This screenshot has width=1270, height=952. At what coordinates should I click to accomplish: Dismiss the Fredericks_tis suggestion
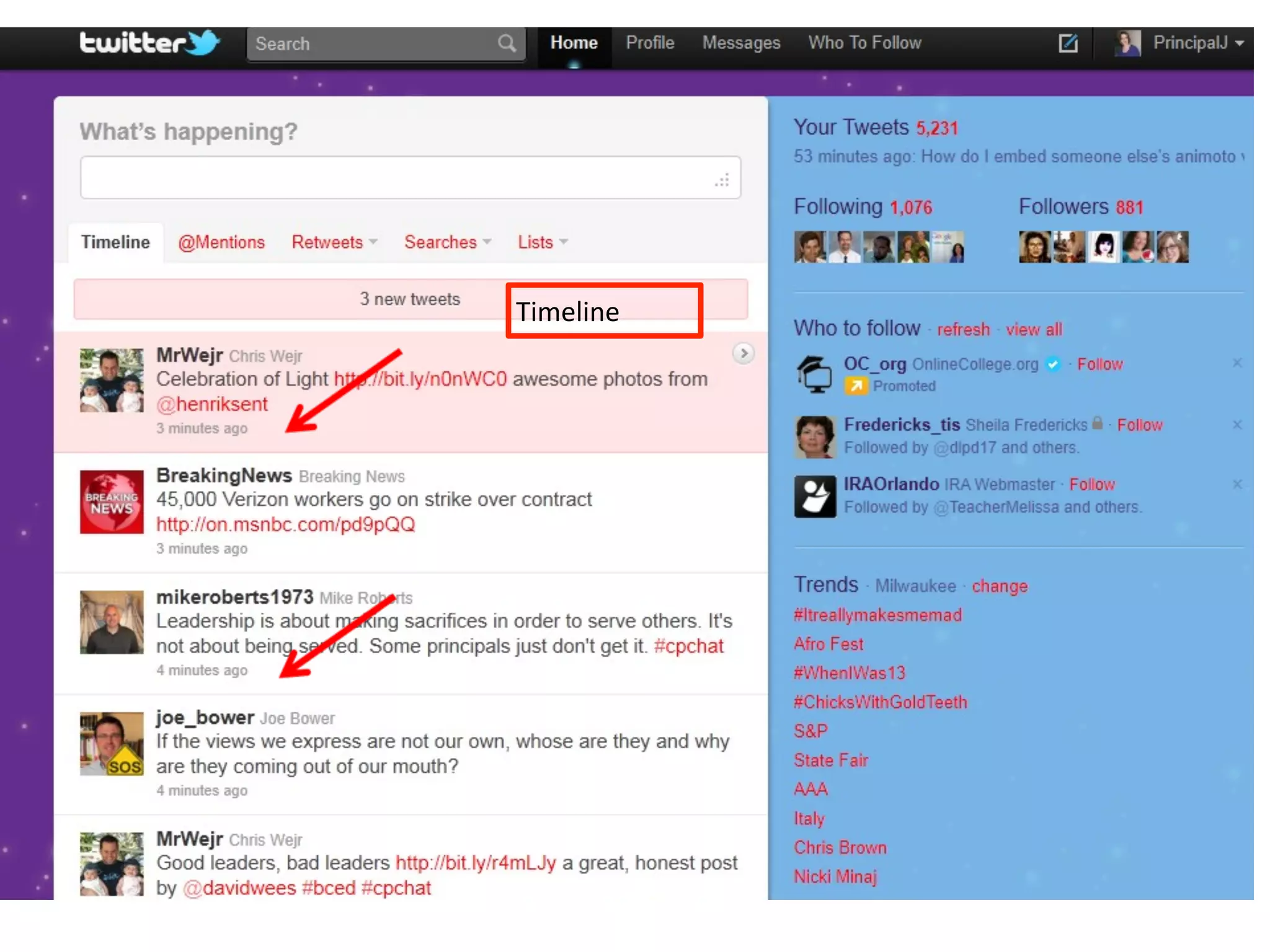(x=1237, y=425)
